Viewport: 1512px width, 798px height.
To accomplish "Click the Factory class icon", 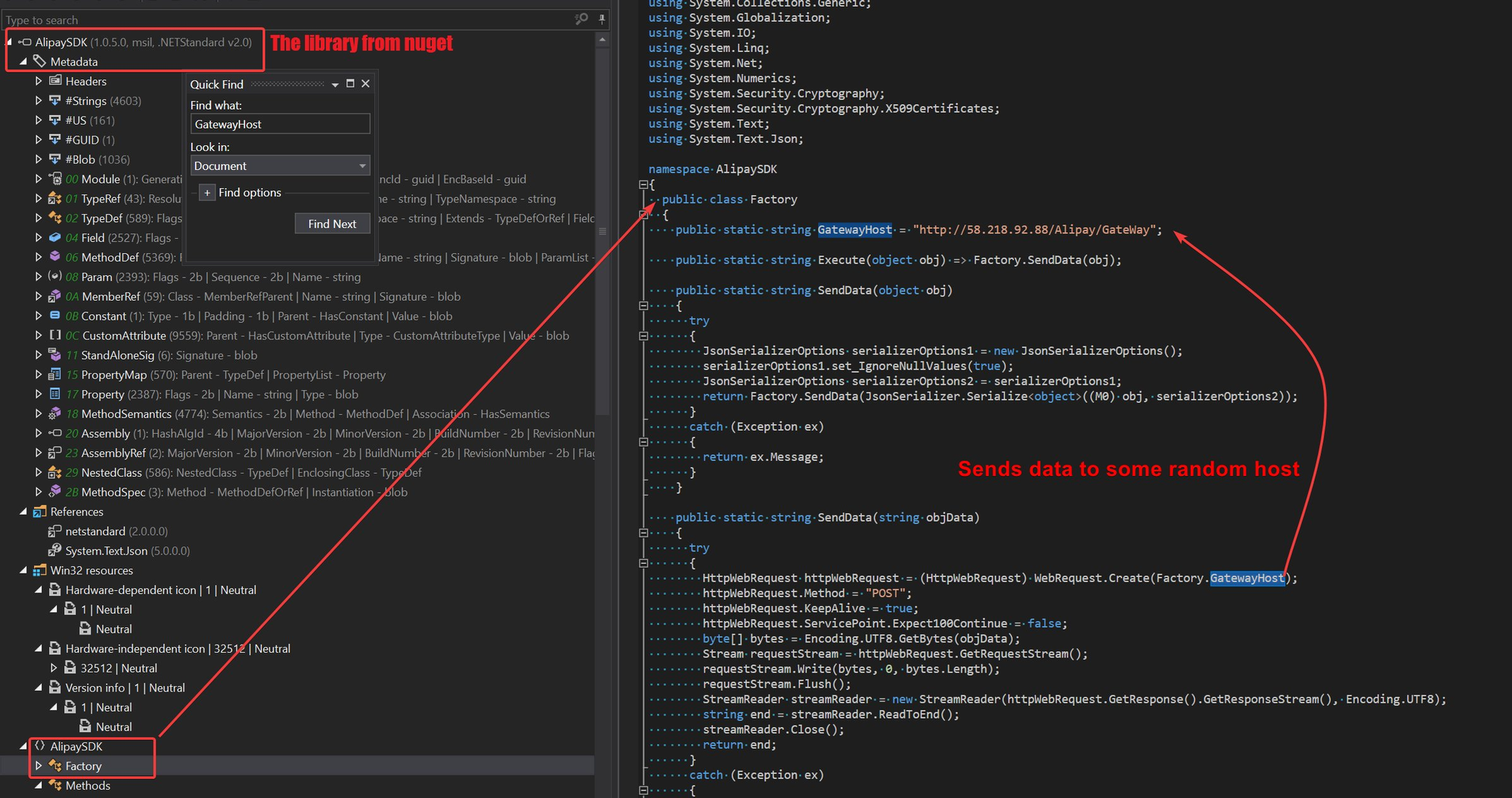I will coord(55,766).
